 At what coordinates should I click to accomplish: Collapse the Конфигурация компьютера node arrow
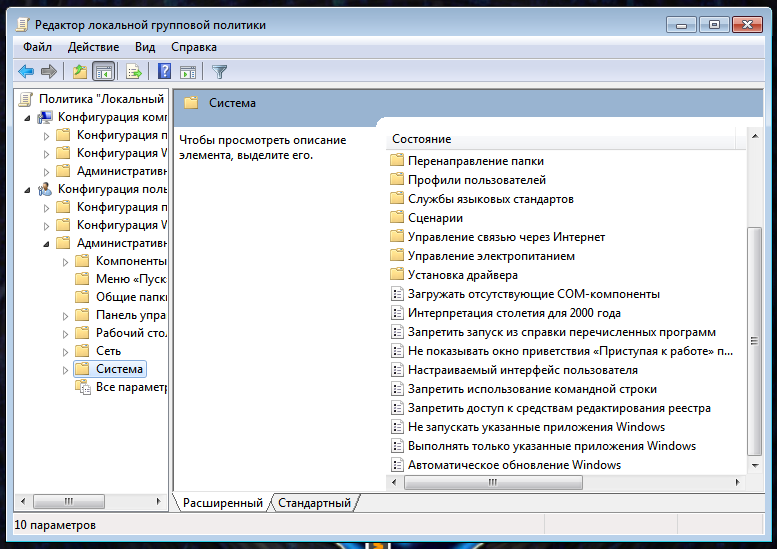click(x=27, y=118)
